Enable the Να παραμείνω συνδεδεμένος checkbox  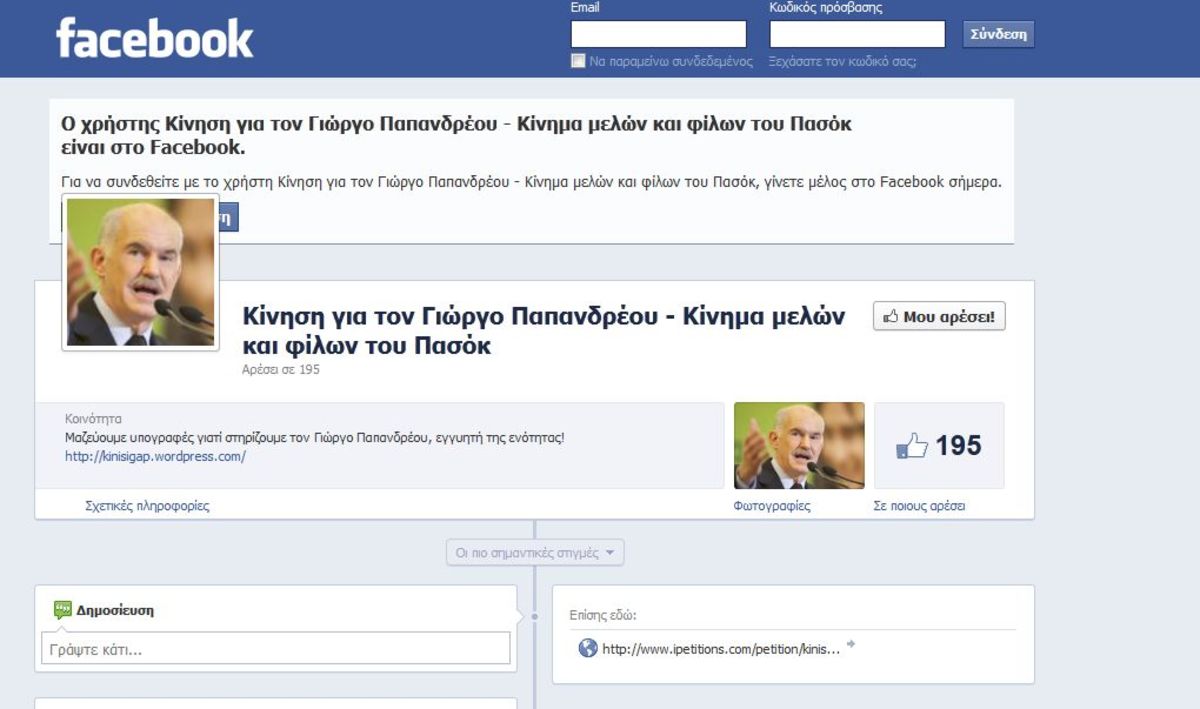(x=577, y=61)
